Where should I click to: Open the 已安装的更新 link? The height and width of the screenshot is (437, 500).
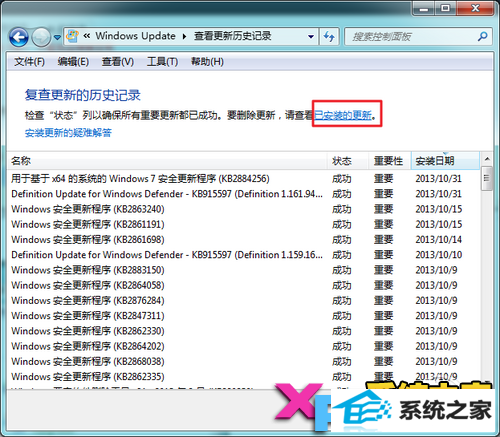coord(343,115)
